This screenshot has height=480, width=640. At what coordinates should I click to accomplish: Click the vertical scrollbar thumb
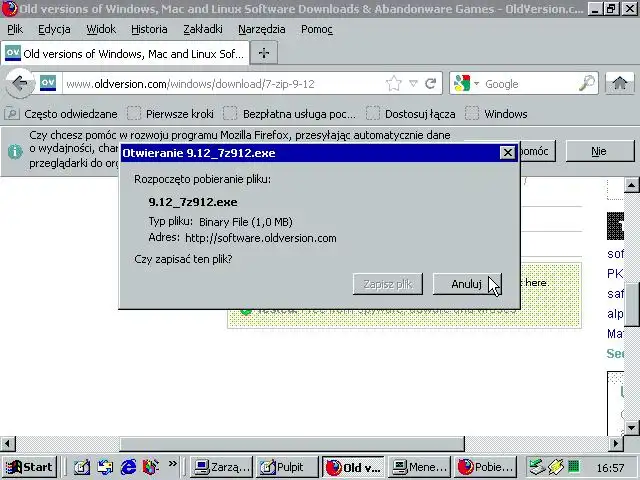click(631, 304)
